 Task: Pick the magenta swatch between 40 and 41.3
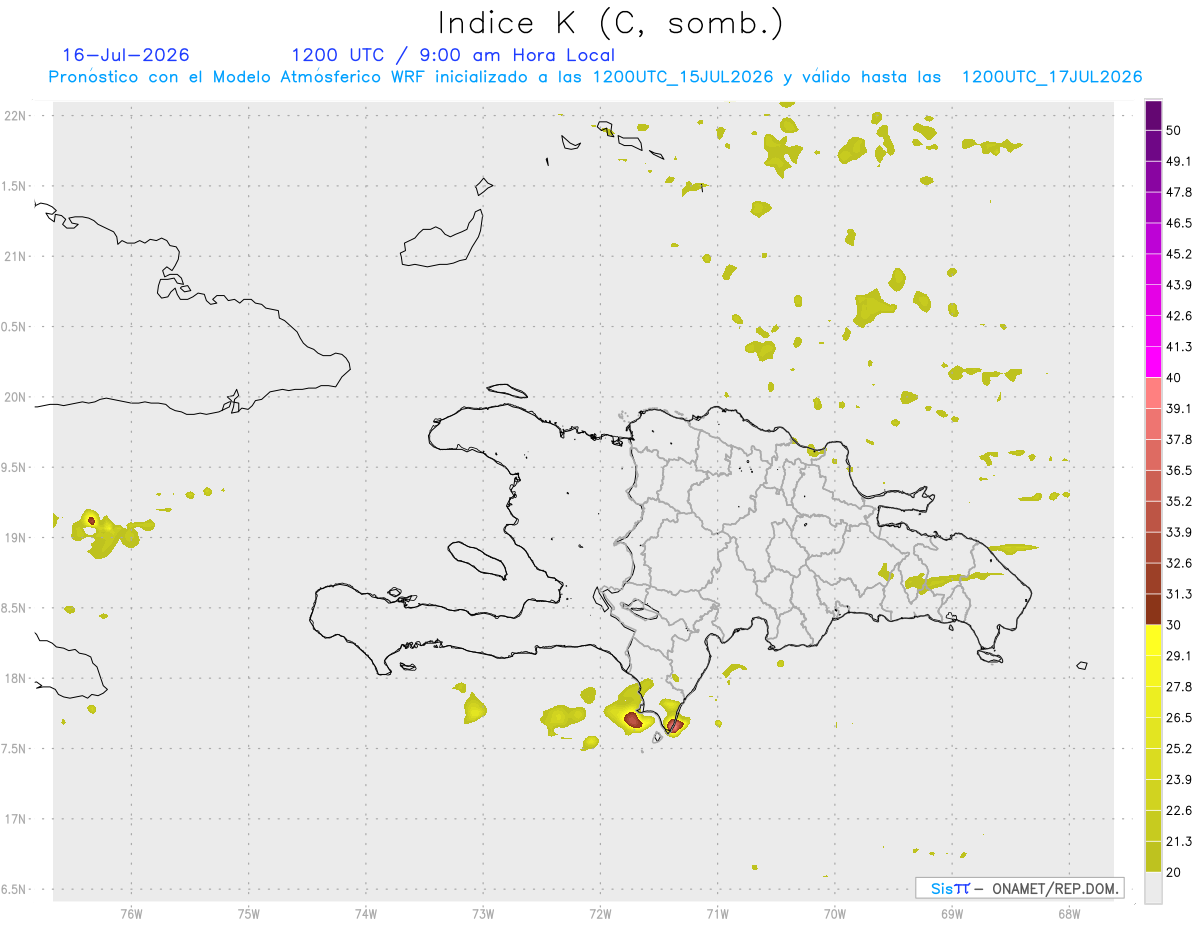tap(1153, 362)
